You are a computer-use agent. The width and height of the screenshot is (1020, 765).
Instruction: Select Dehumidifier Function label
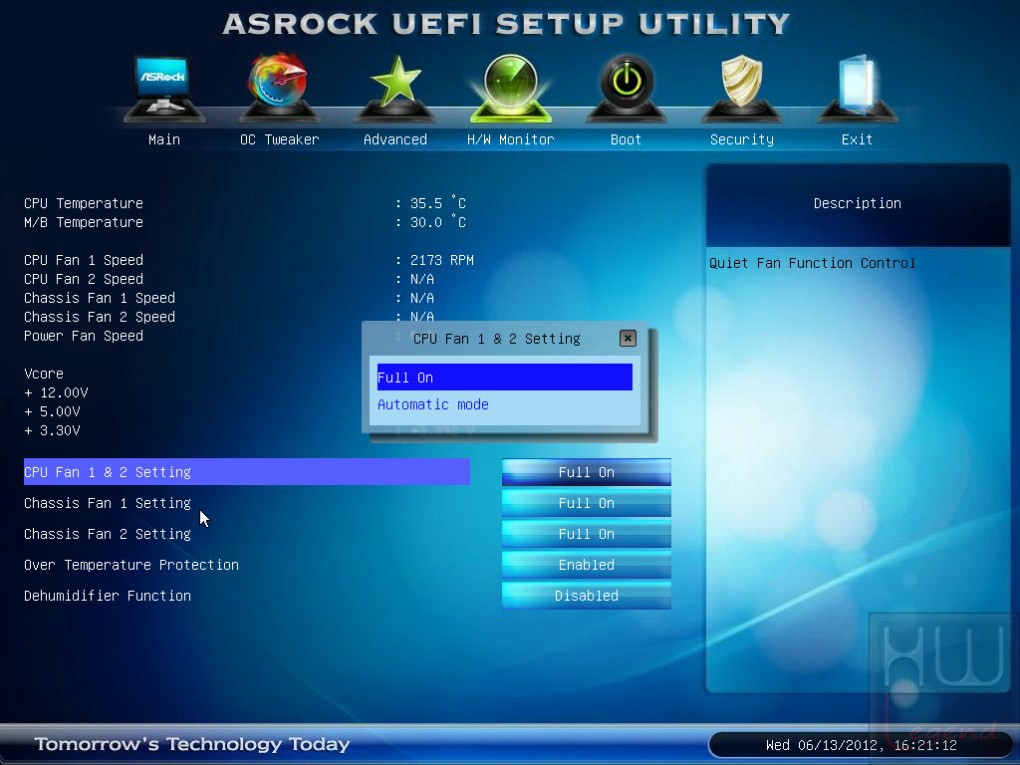[x=107, y=596]
